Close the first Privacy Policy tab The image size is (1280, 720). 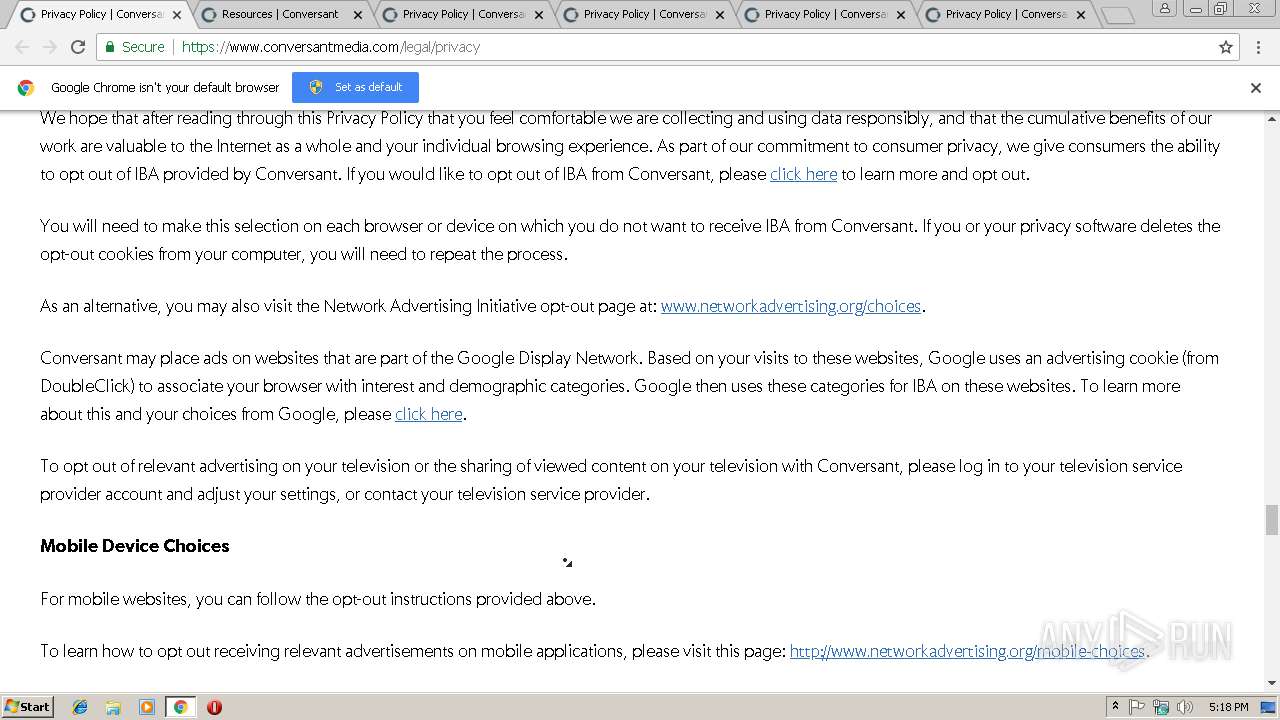(177, 15)
